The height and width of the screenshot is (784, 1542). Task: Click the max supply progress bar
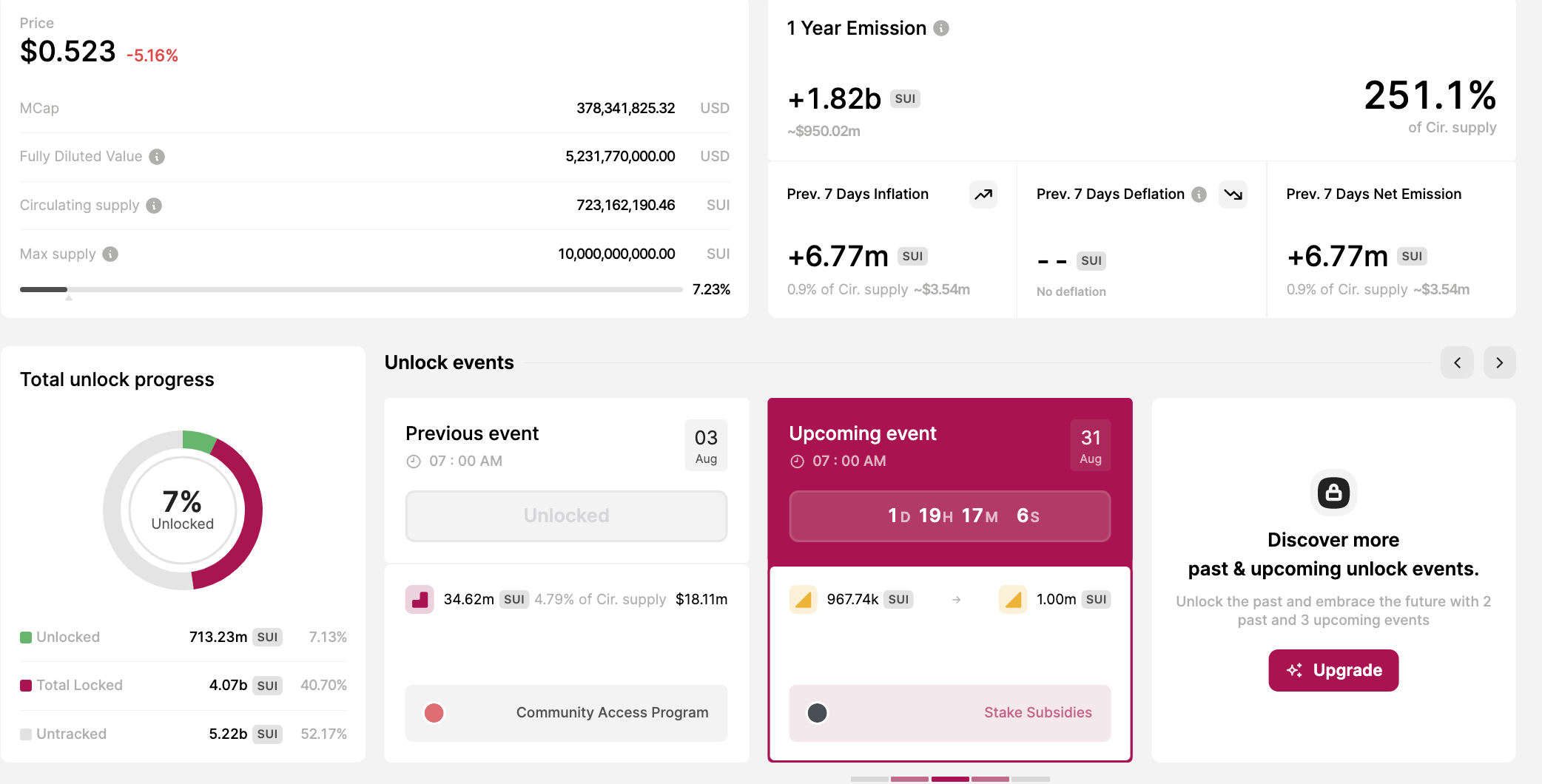pos(351,289)
